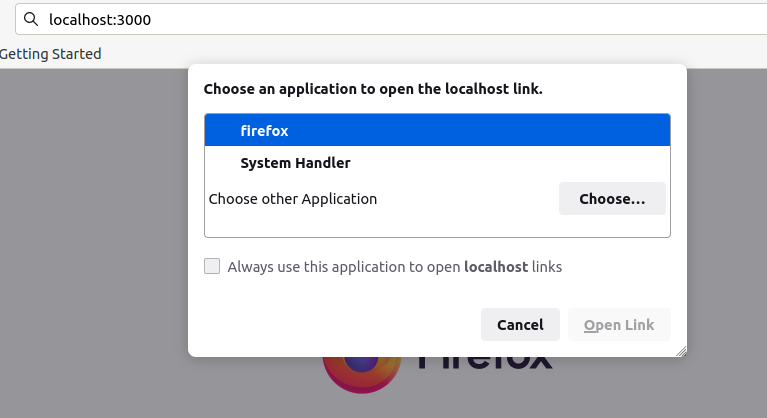Click the Choose other Application label

pos(293,199)
